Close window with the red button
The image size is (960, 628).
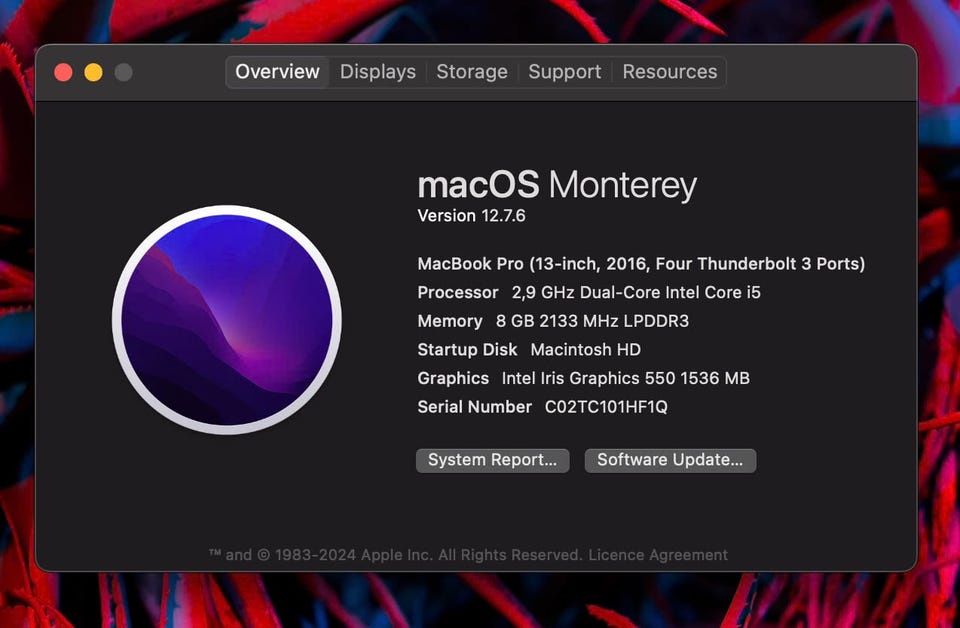coord(64,72)
